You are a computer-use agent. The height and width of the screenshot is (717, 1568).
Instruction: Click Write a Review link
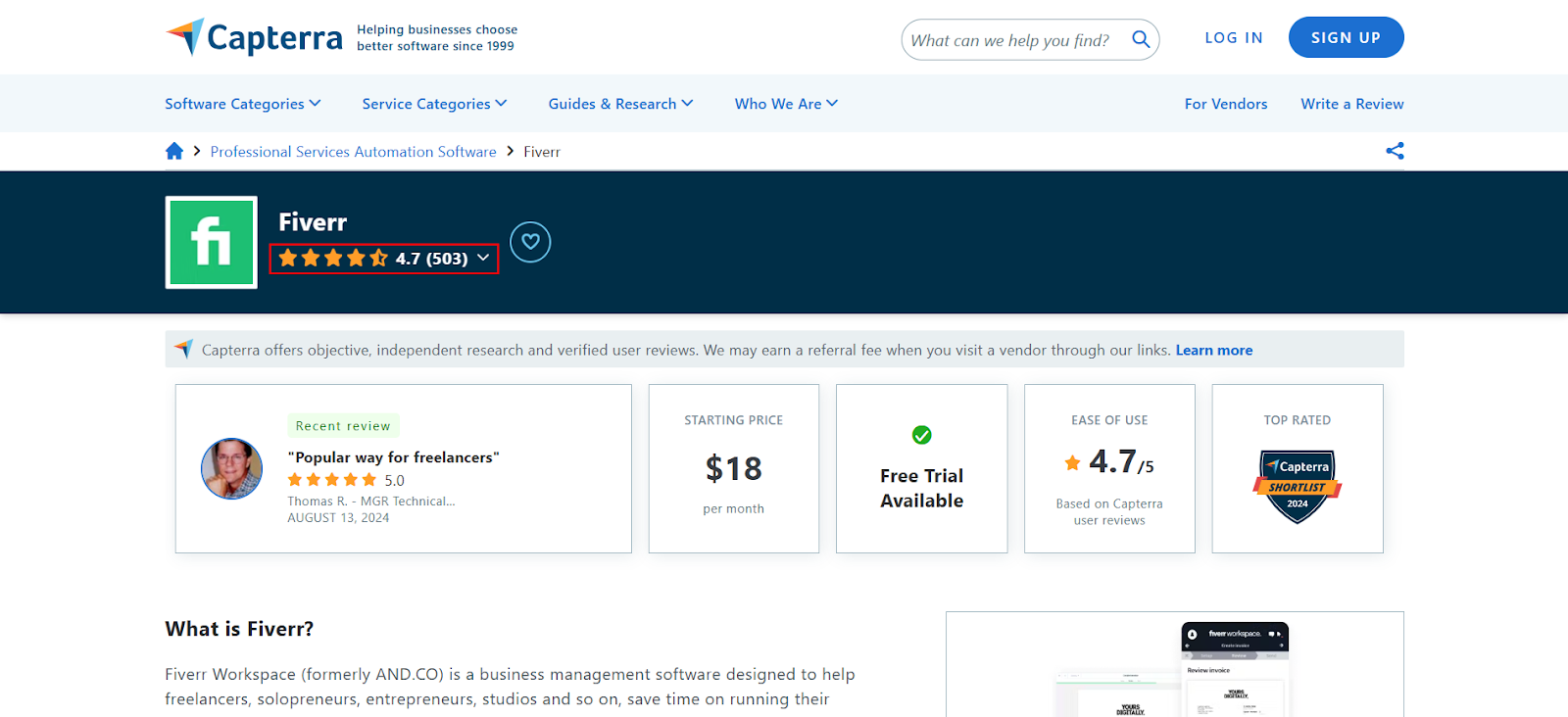click(x=1352, y=104)
